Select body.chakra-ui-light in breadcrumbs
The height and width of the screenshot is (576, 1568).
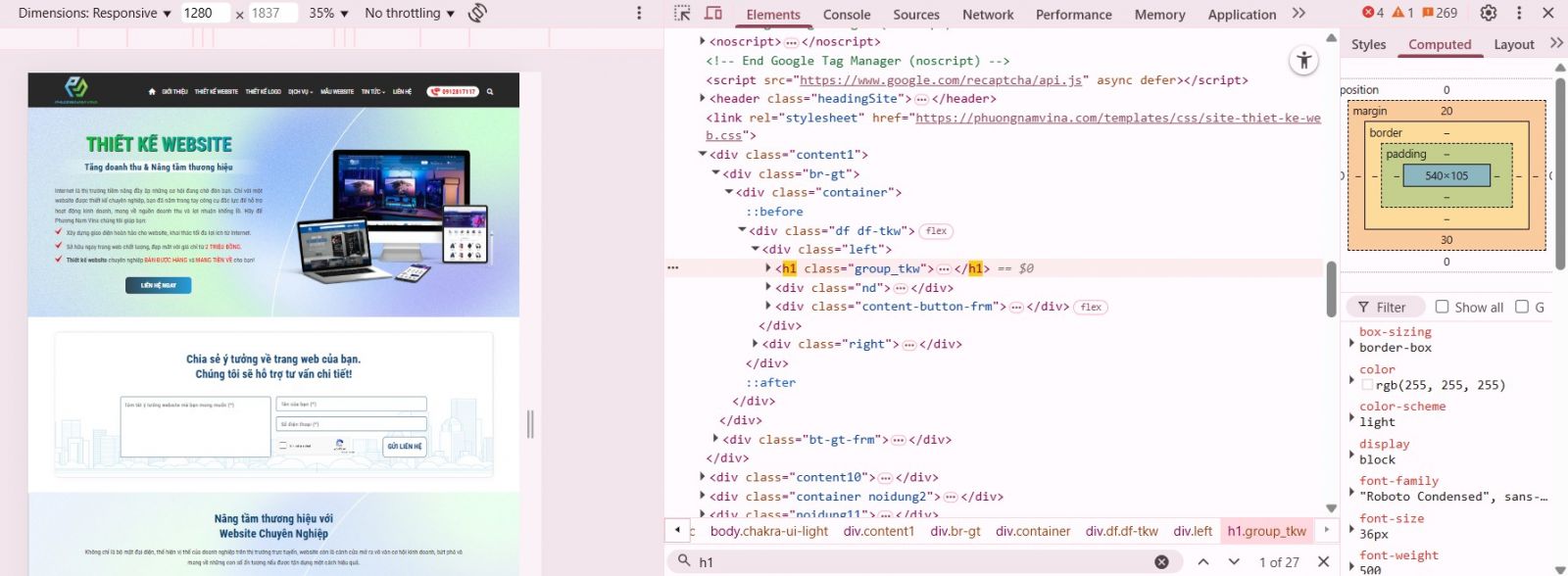pos(769,531)
